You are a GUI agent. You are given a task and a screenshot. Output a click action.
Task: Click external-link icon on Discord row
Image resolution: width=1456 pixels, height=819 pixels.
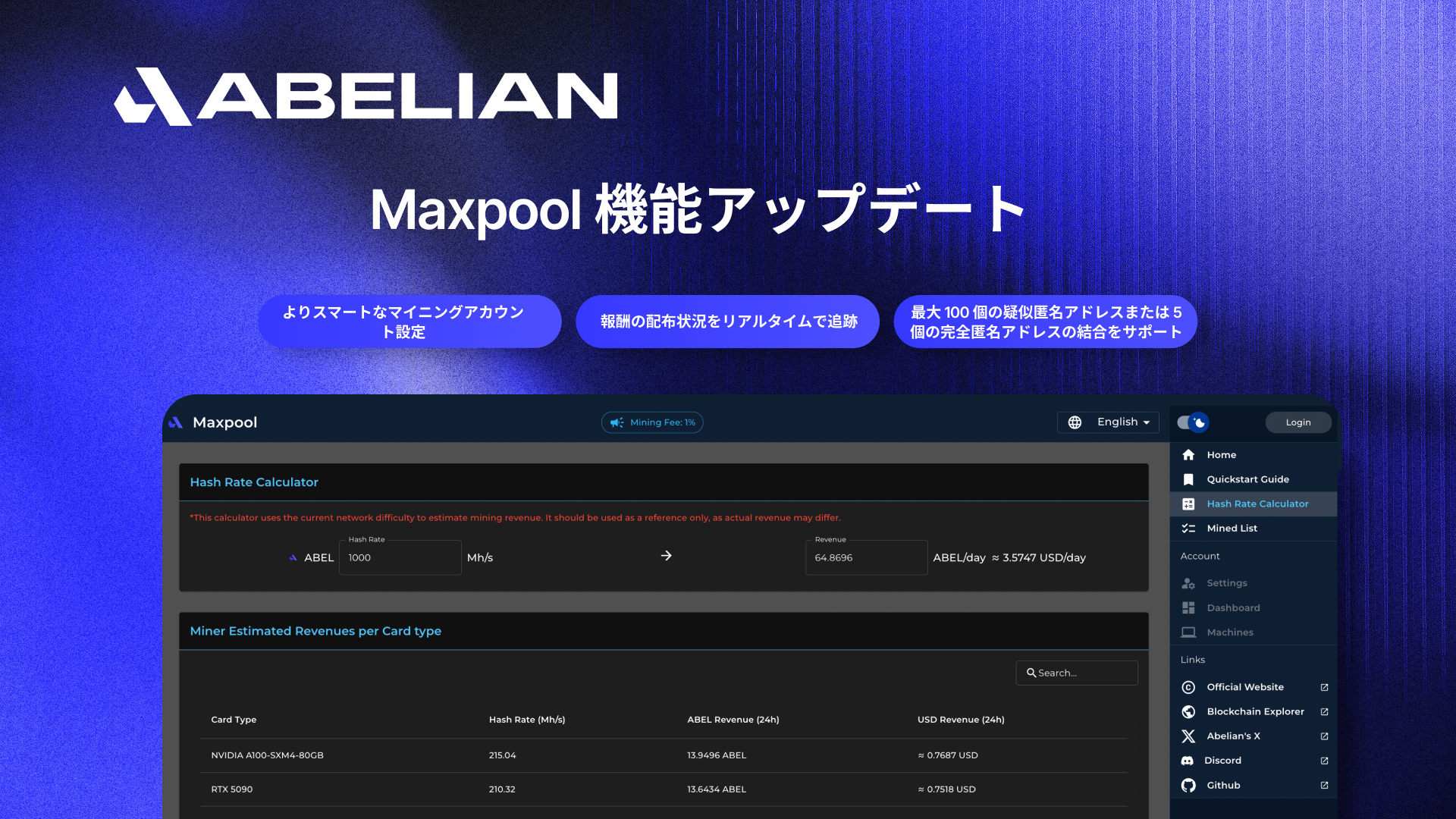click(x=1324, y=761)
